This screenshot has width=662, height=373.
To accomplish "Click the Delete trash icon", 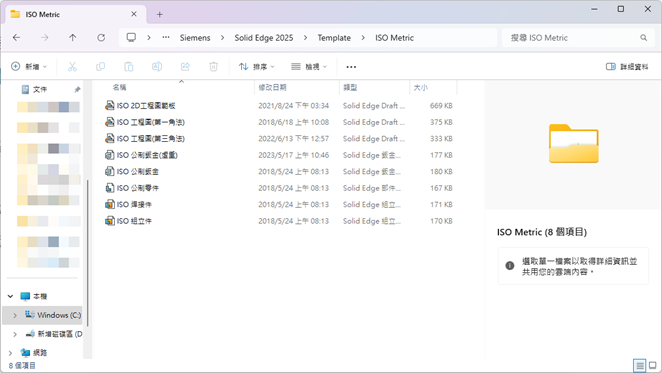I will (214, 66).
